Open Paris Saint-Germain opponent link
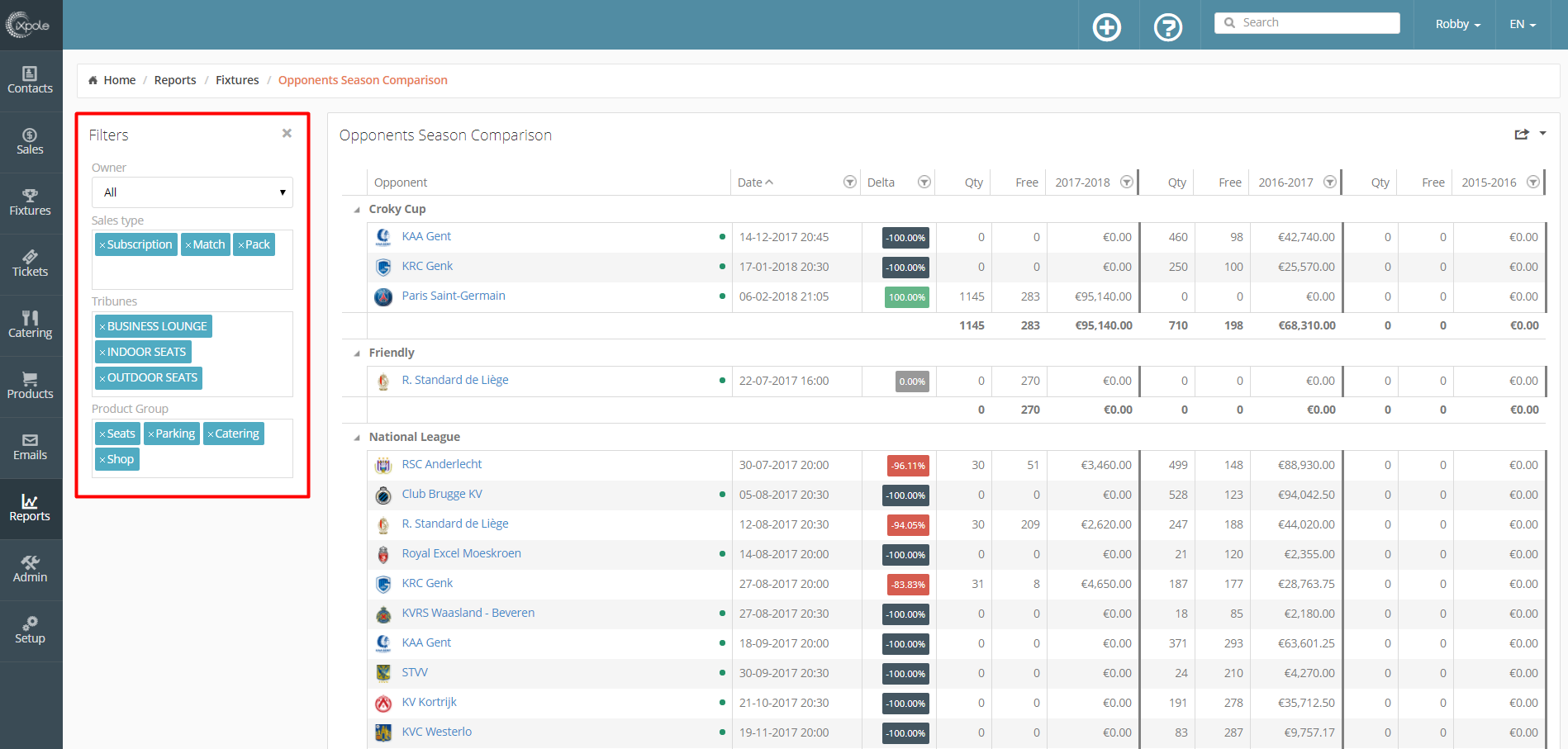 [454, 296]
